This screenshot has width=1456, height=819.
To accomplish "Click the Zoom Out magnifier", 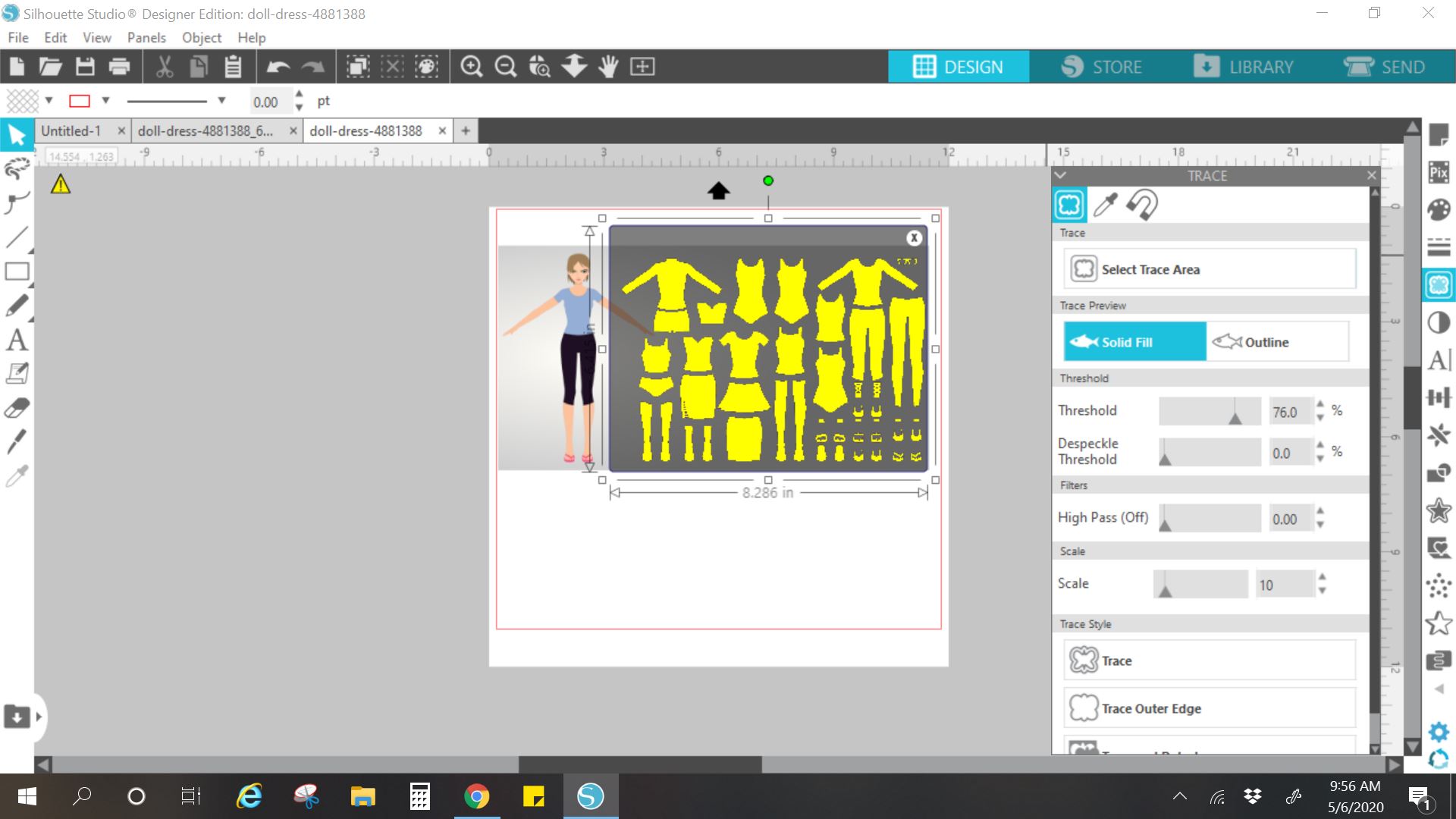I will click(x=506, y=67).
